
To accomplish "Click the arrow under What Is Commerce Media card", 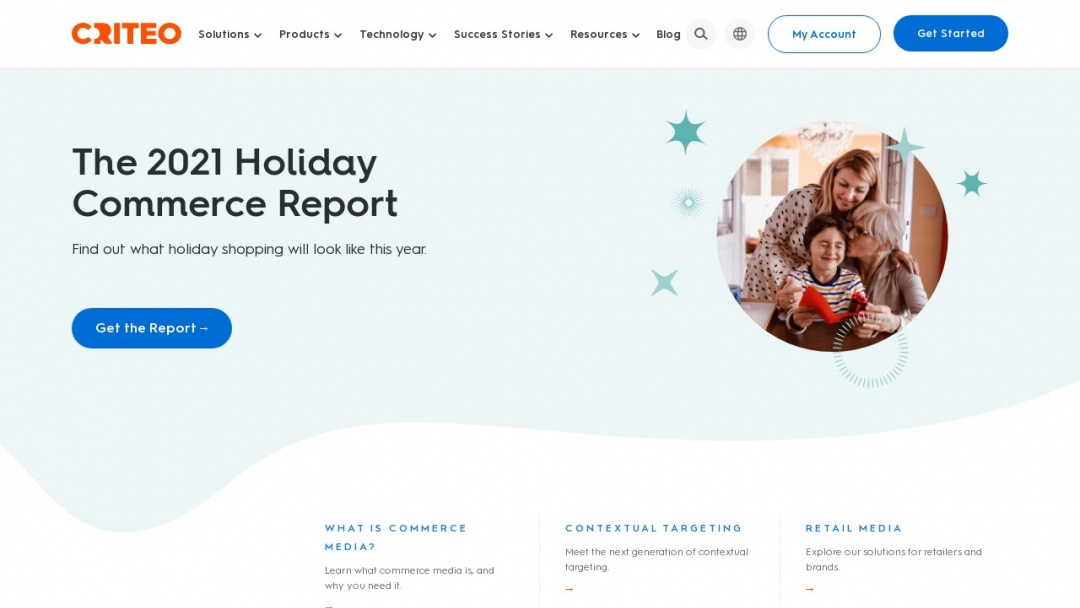I will pyautogui.click(x=328, y=604).
